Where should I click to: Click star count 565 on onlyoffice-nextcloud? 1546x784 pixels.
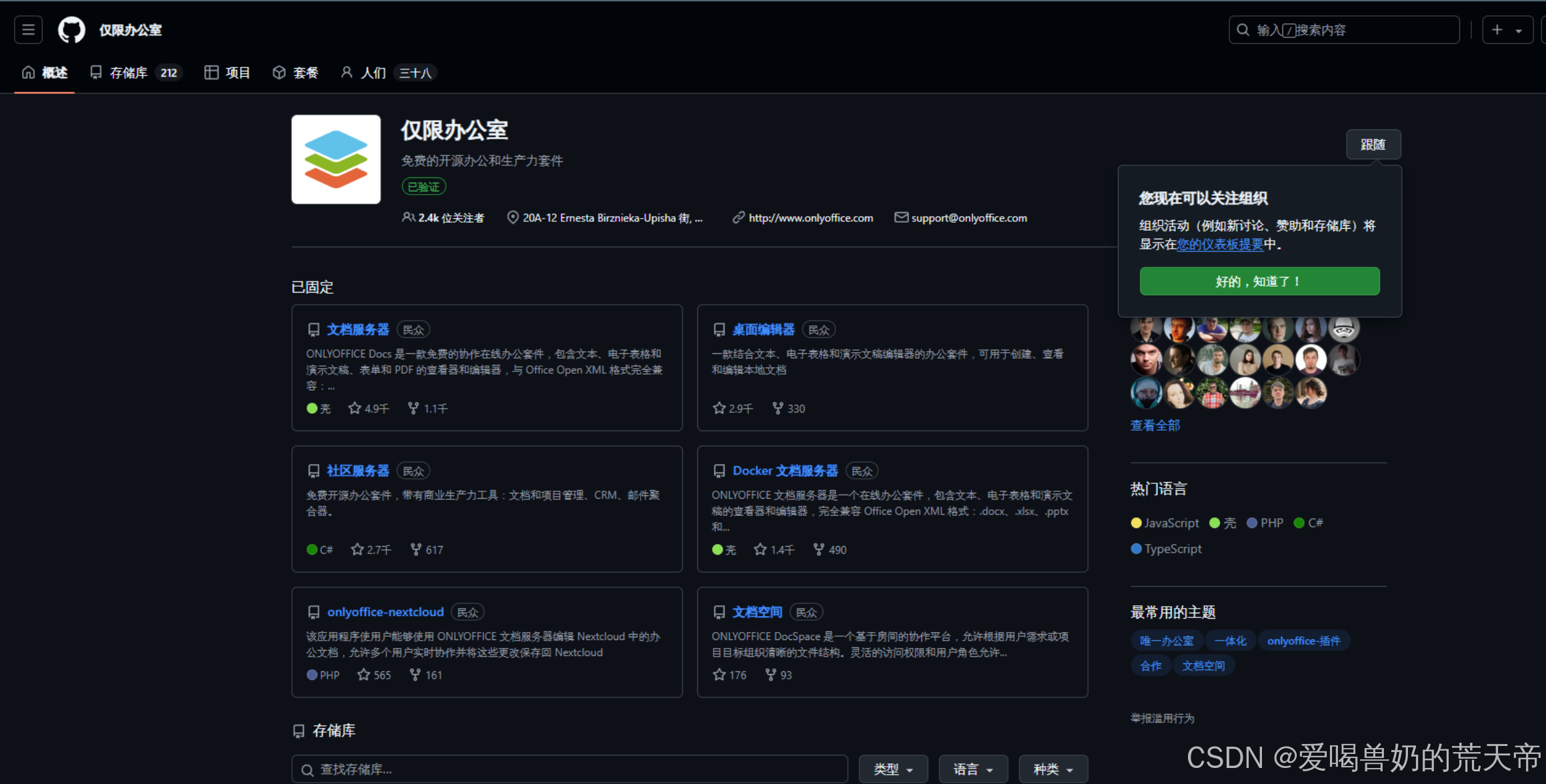(x=374, y=675)
